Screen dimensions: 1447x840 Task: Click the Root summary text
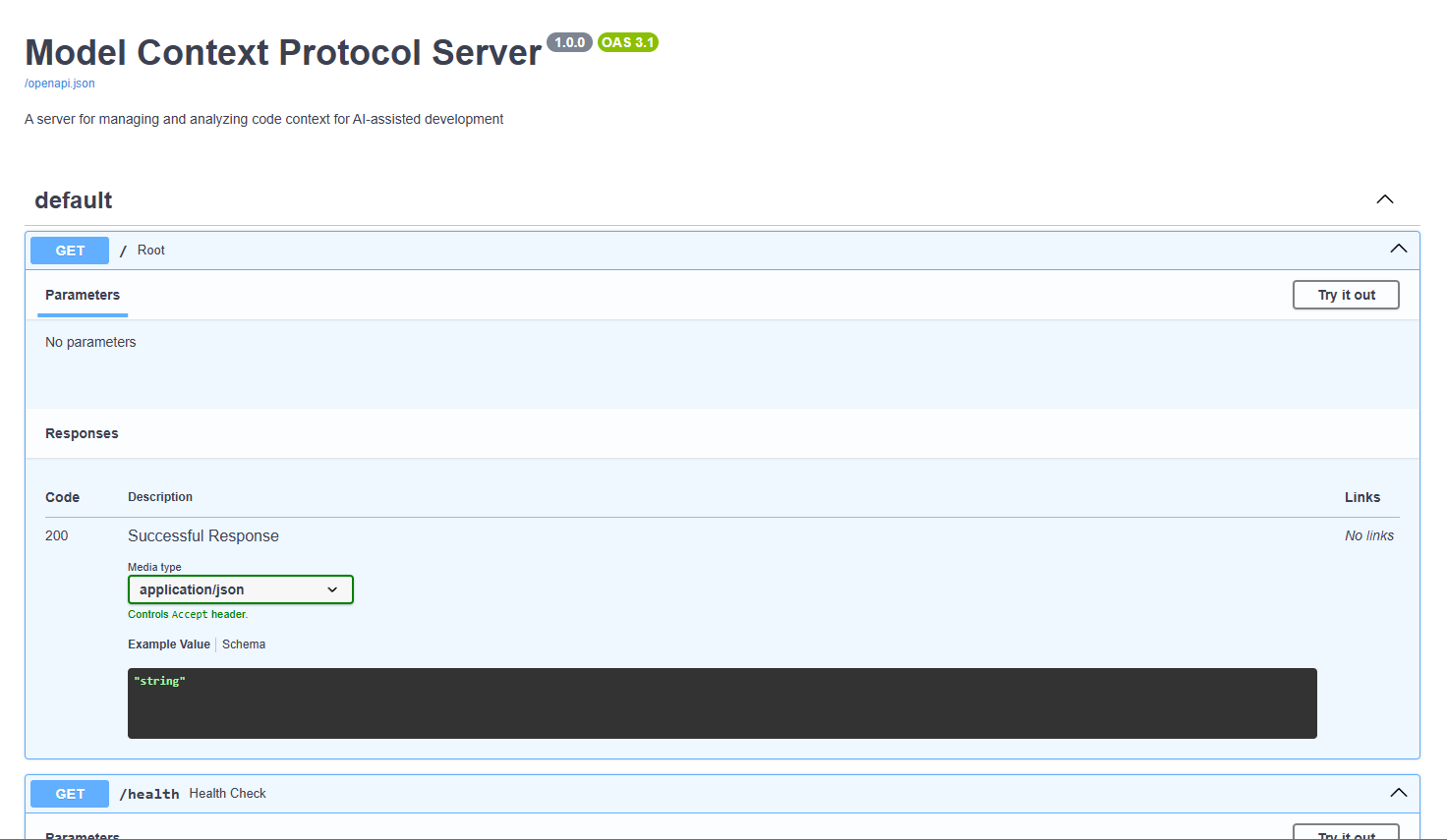pos(152,250)
